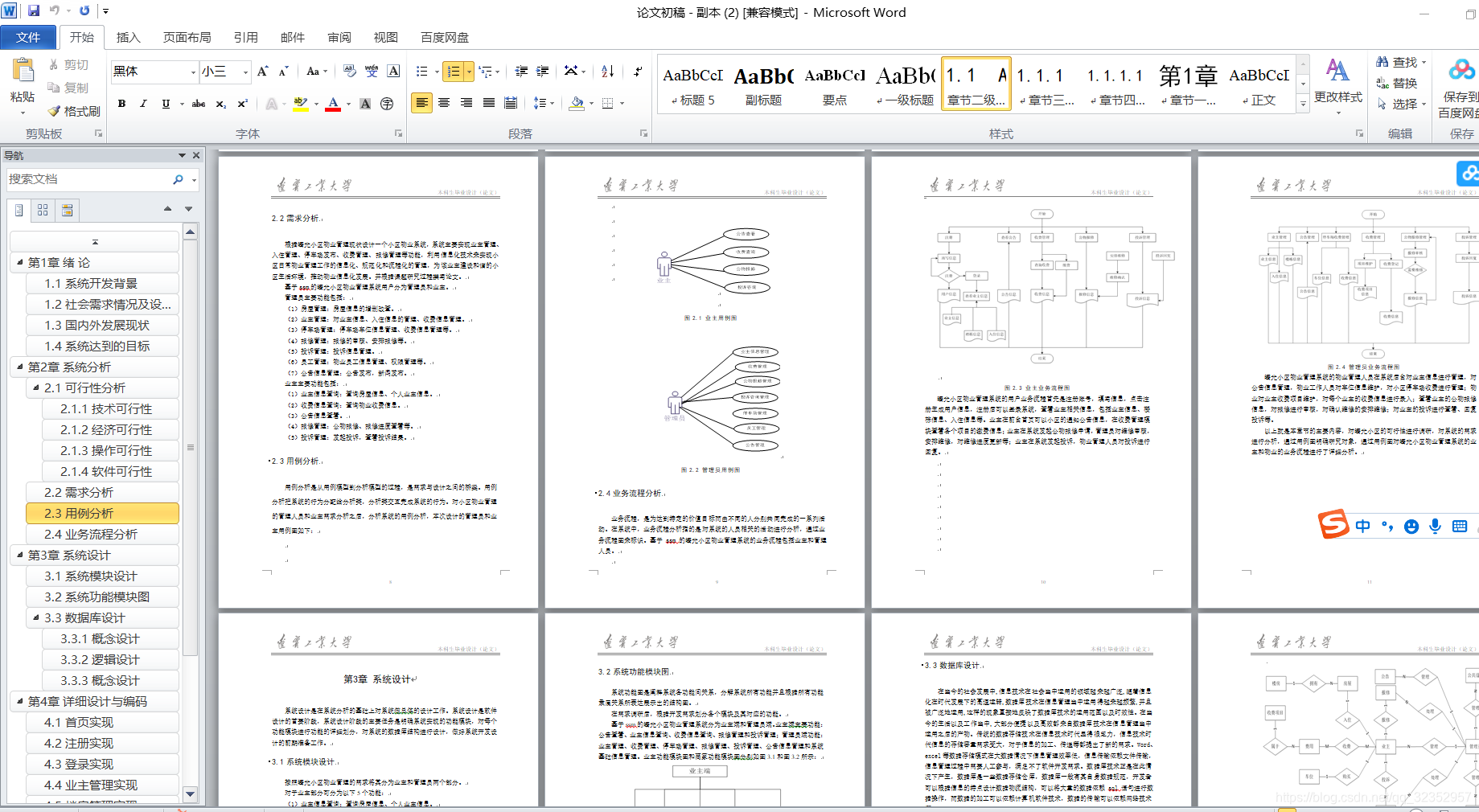Collapse the 3.3 数据库设计 tree node
Viewport: 1479px width, 812px height.
(x=35, y=617)
